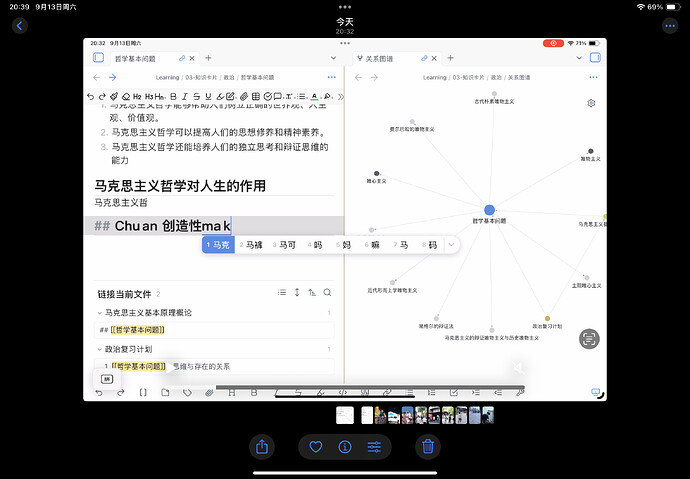Open more options for 哲学基本问题 note

pos(332,77)
